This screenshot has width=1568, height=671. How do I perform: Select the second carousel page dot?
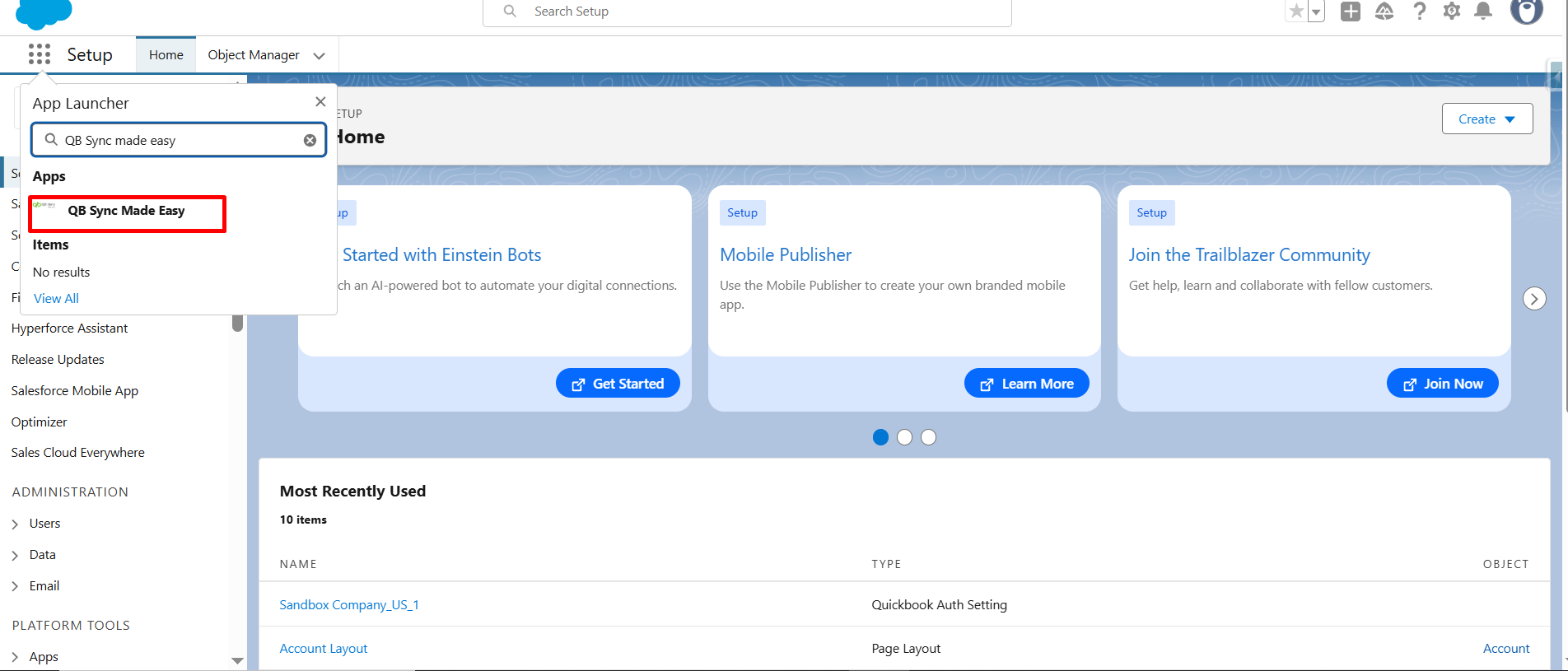pos(904,437)
